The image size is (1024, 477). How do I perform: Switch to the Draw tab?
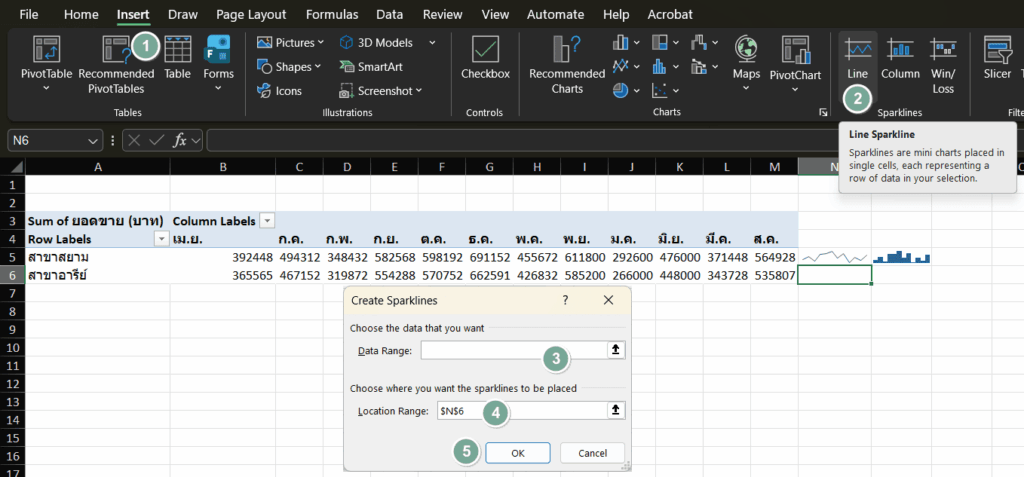(x=183, y=14)
